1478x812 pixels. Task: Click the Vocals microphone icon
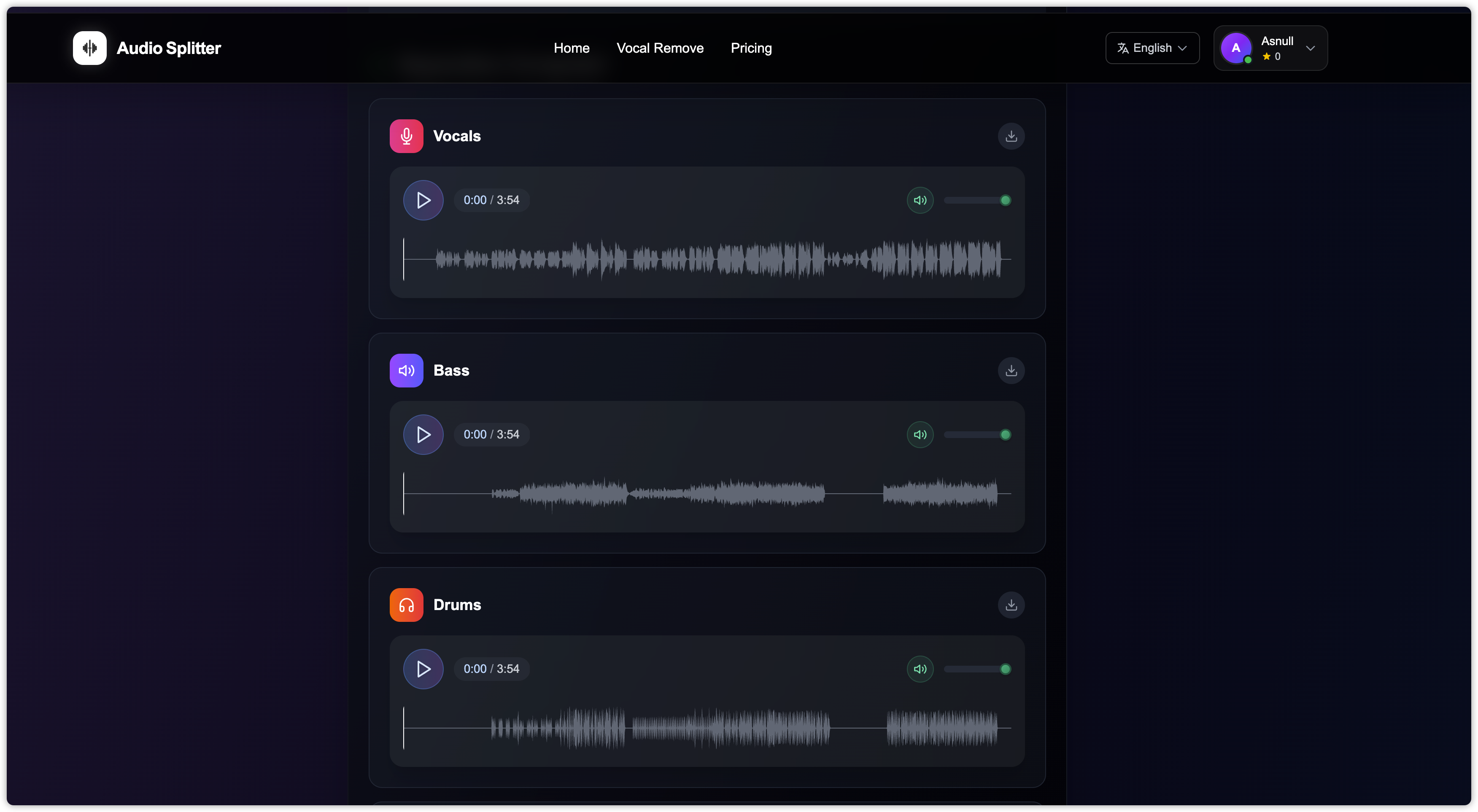point(406,136)
